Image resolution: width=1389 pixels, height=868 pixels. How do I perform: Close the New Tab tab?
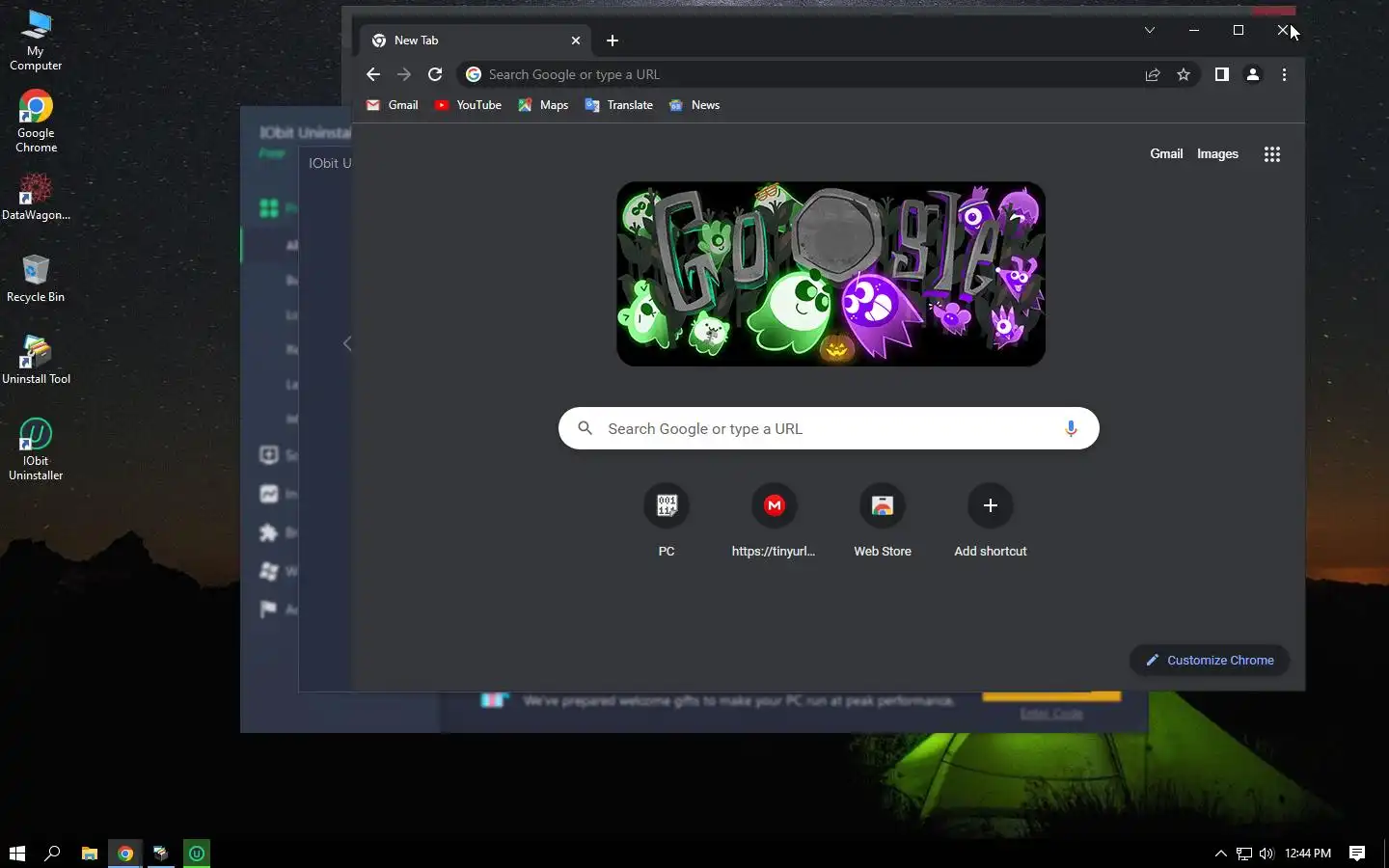point(576,41)
